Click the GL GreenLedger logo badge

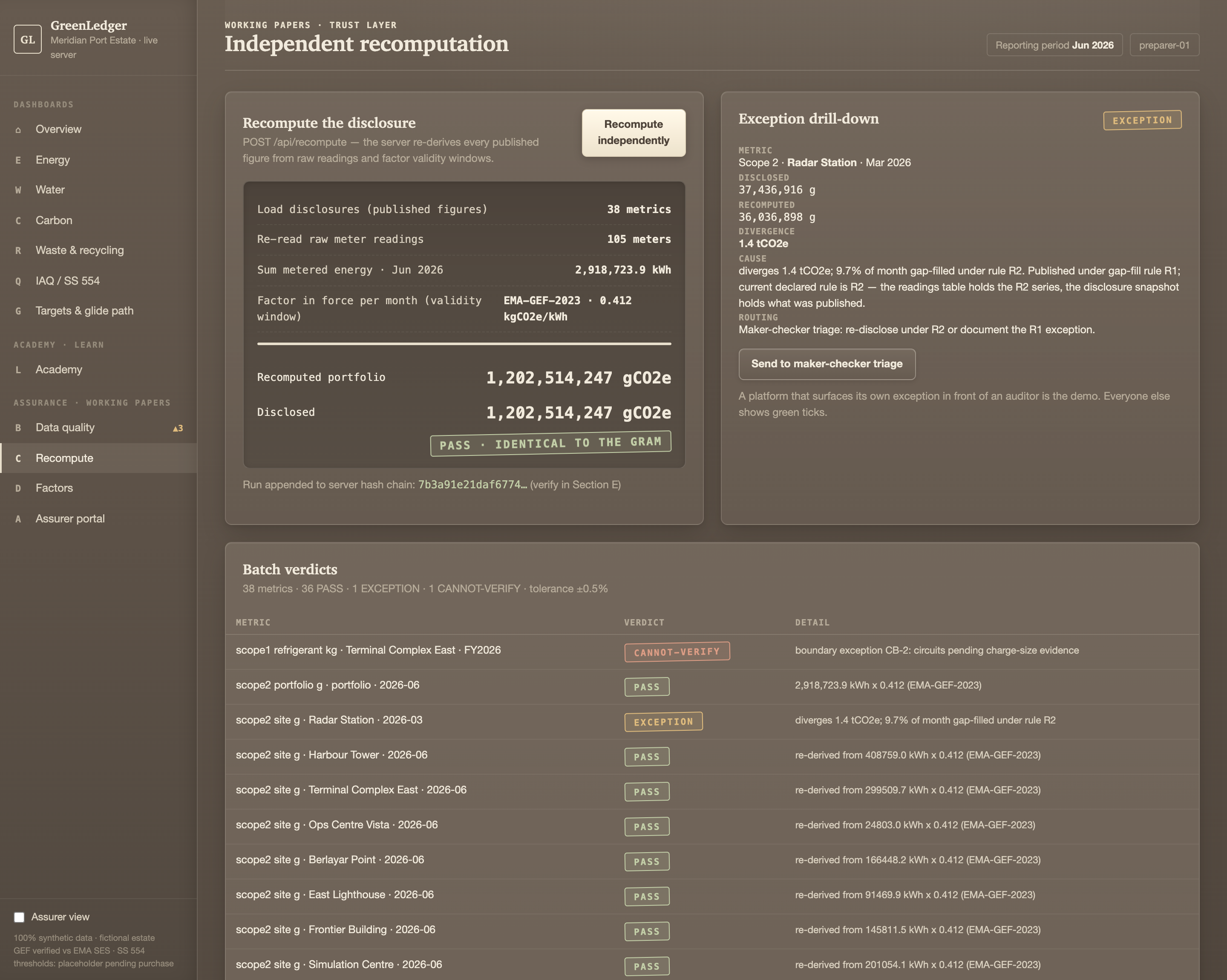click(27, 39)
